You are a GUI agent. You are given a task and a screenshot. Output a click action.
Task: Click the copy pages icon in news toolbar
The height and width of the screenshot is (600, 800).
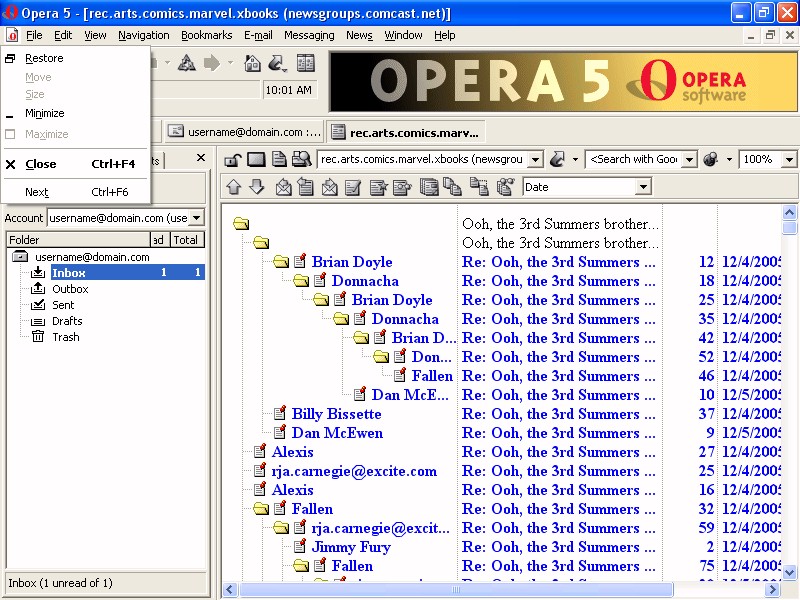click(x=452, y=187)
